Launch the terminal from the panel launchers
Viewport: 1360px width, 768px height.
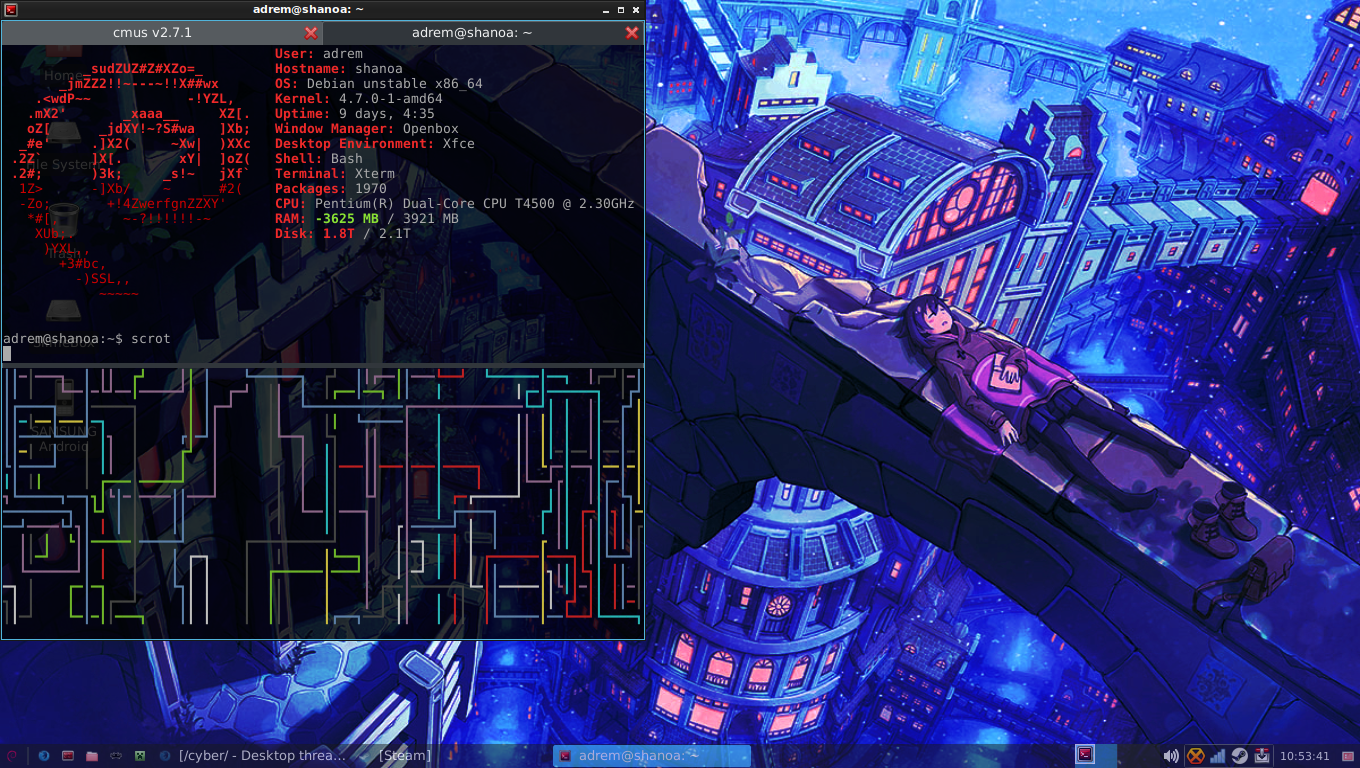pyautogui.click(x=68, y=756)
